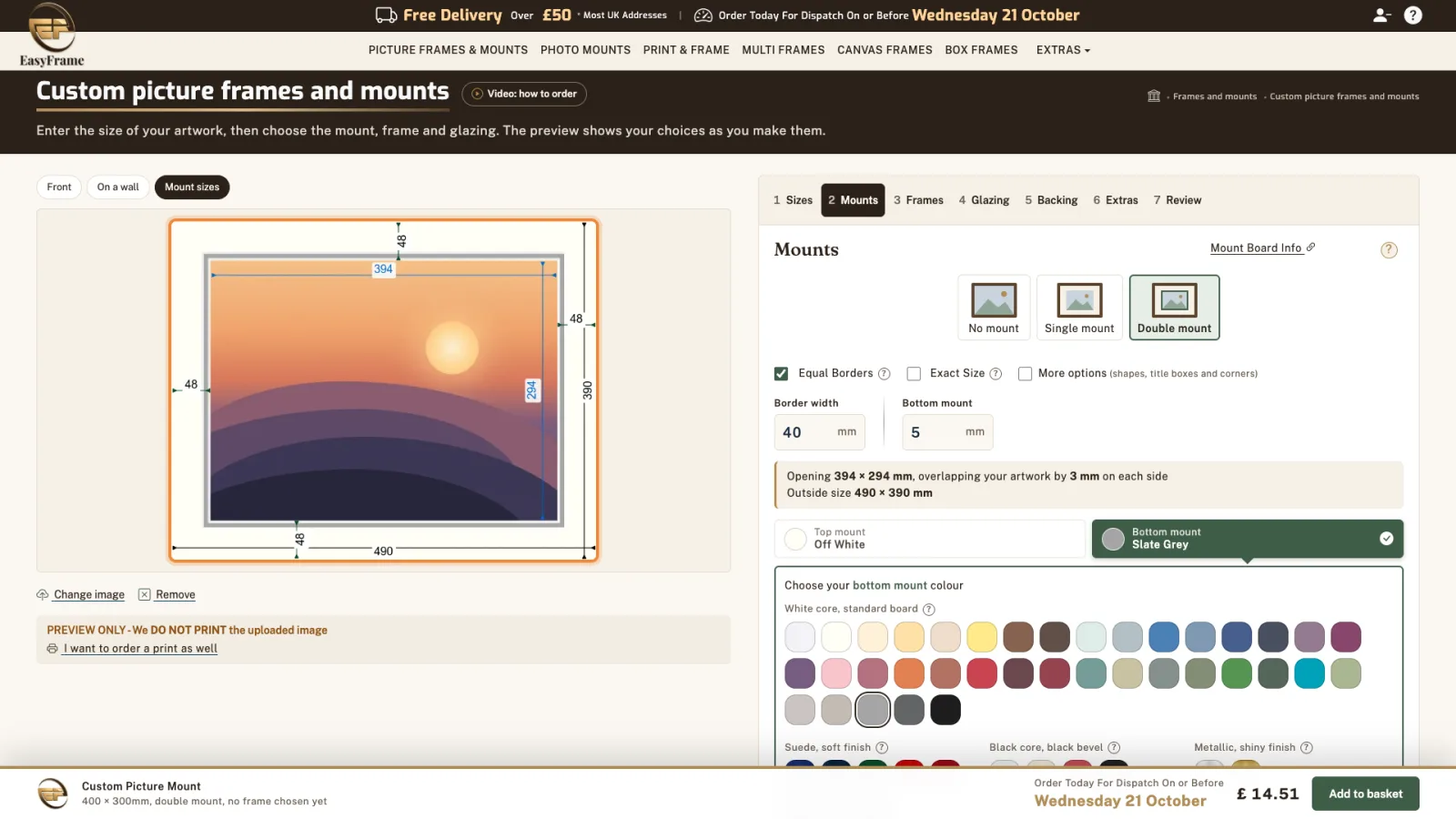The image size is (1456, 819).
Task: Enable the Exact Size checkbox
Action: coord(914,374)
